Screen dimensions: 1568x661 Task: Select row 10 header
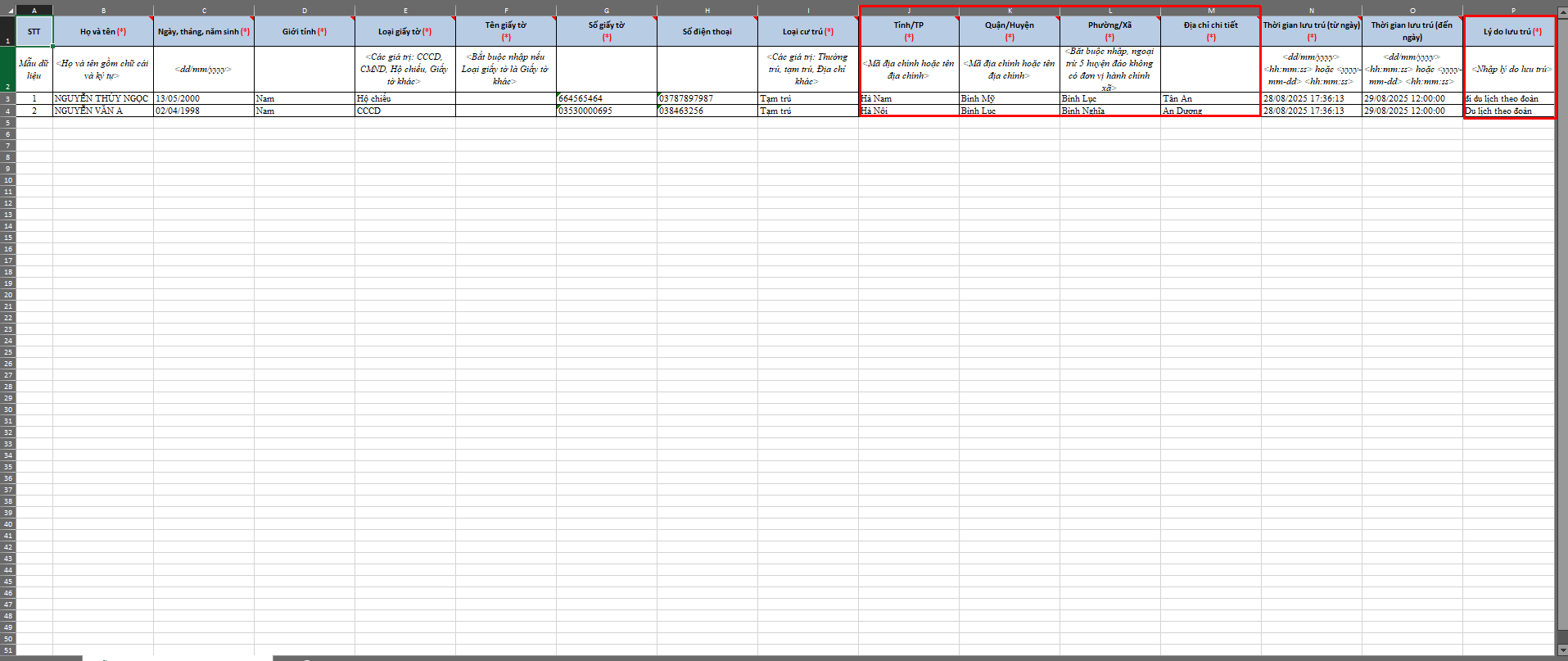(x=7, y=180)
